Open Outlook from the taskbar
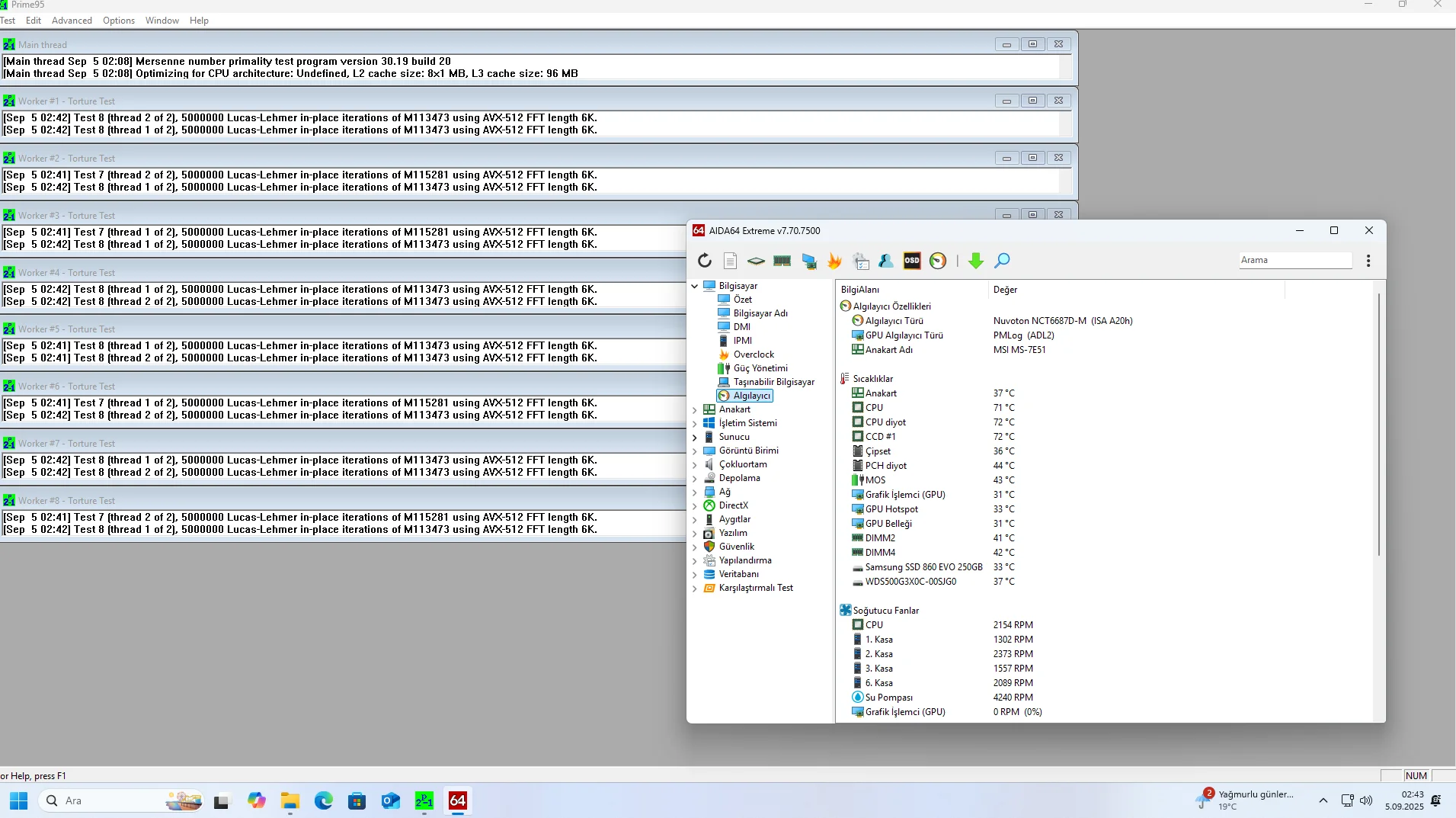The height and width of the screenshot is (818, 1456). coord(391,800)
